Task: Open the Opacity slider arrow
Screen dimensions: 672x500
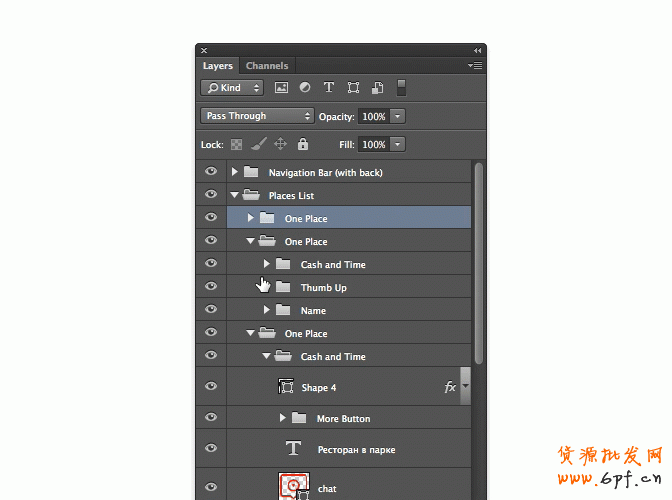Action: coord(398,117)
